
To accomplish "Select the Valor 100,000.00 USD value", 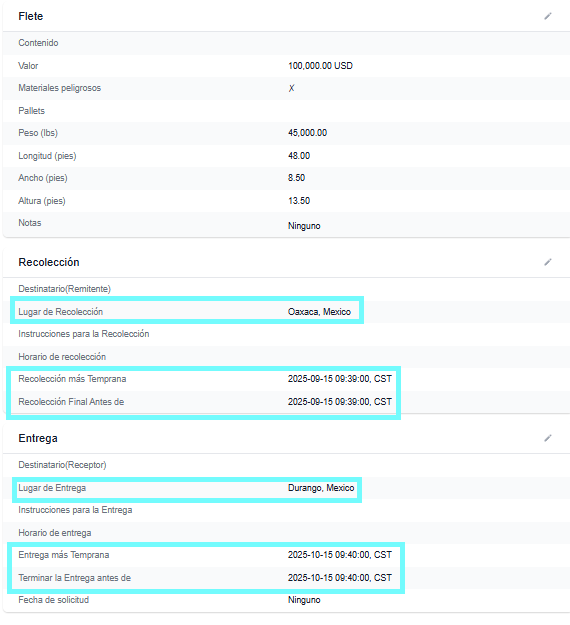I will pos(320,66).
